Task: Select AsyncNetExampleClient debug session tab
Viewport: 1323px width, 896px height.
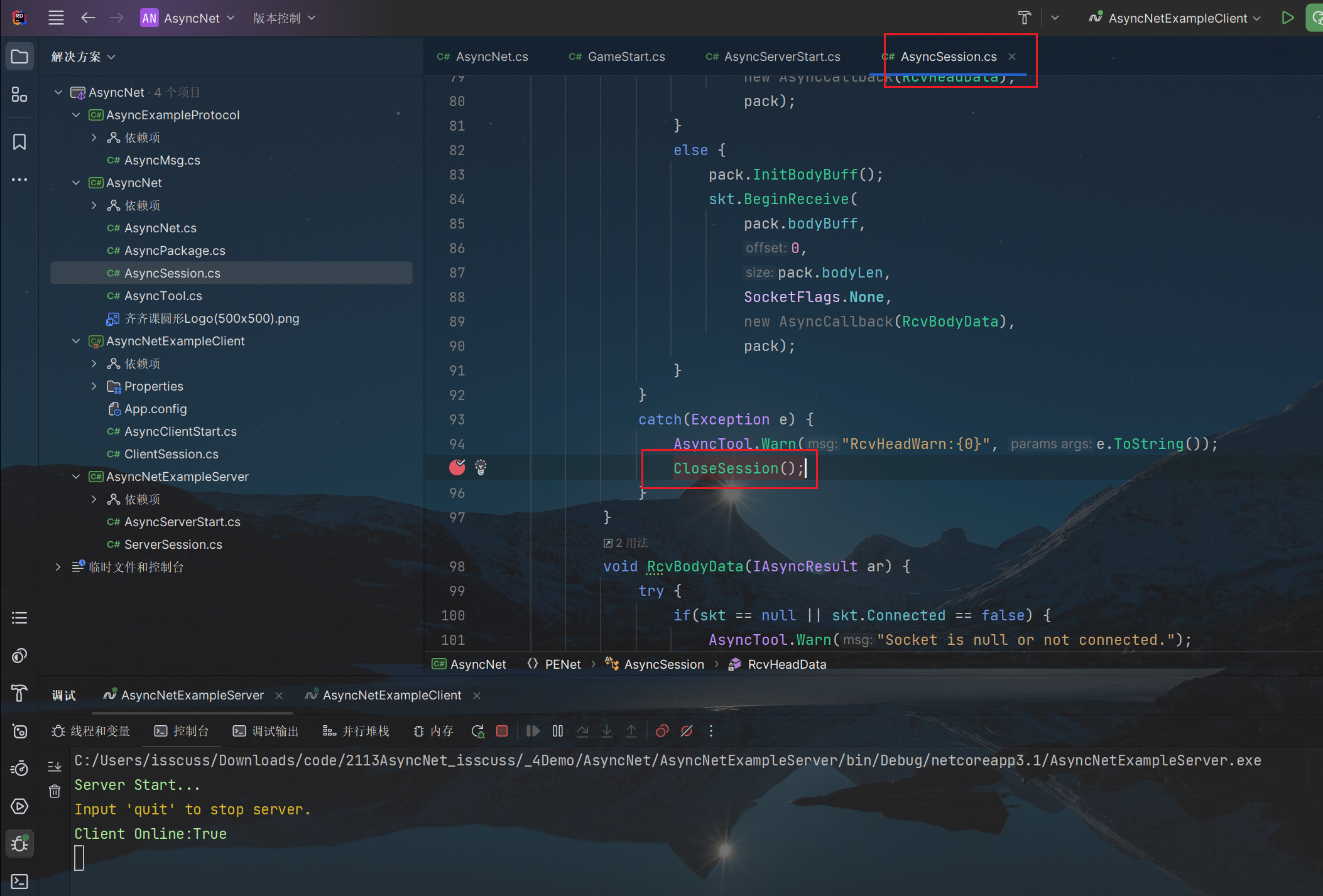Action: pyautogui.click(x=384, y=695)
